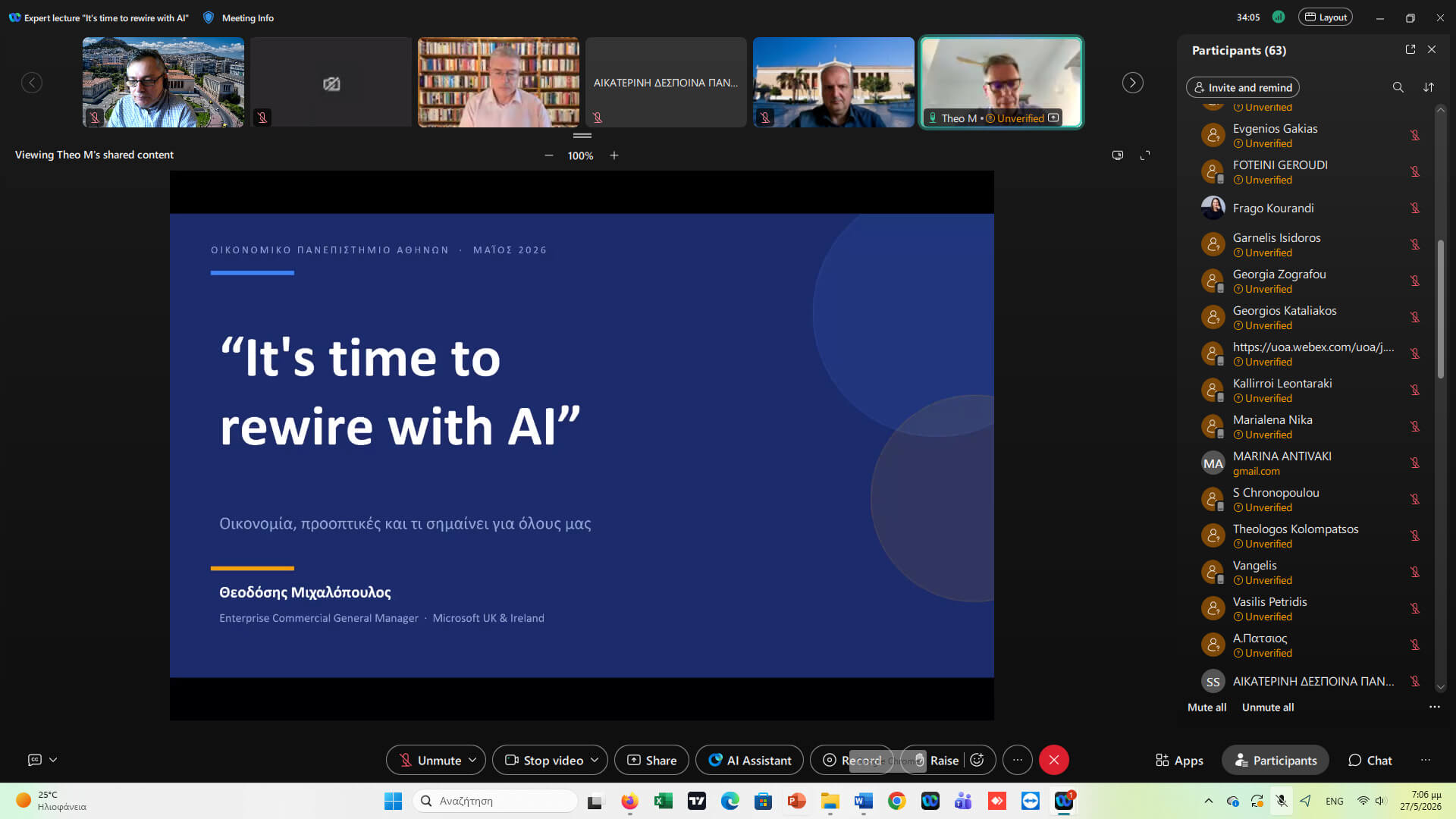1456x819 pixels.
Task: Open reactions smiley icon
Action: point(977,760)
